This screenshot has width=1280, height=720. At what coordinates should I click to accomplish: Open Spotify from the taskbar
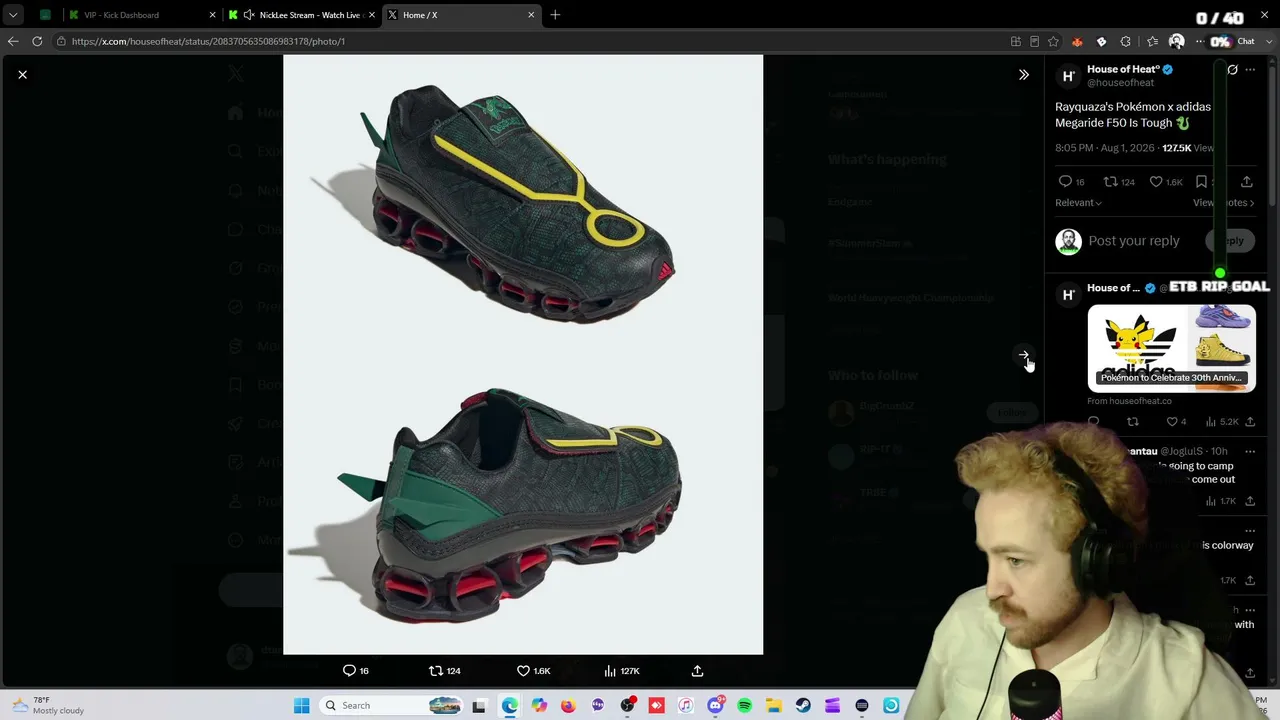[744, 706]
